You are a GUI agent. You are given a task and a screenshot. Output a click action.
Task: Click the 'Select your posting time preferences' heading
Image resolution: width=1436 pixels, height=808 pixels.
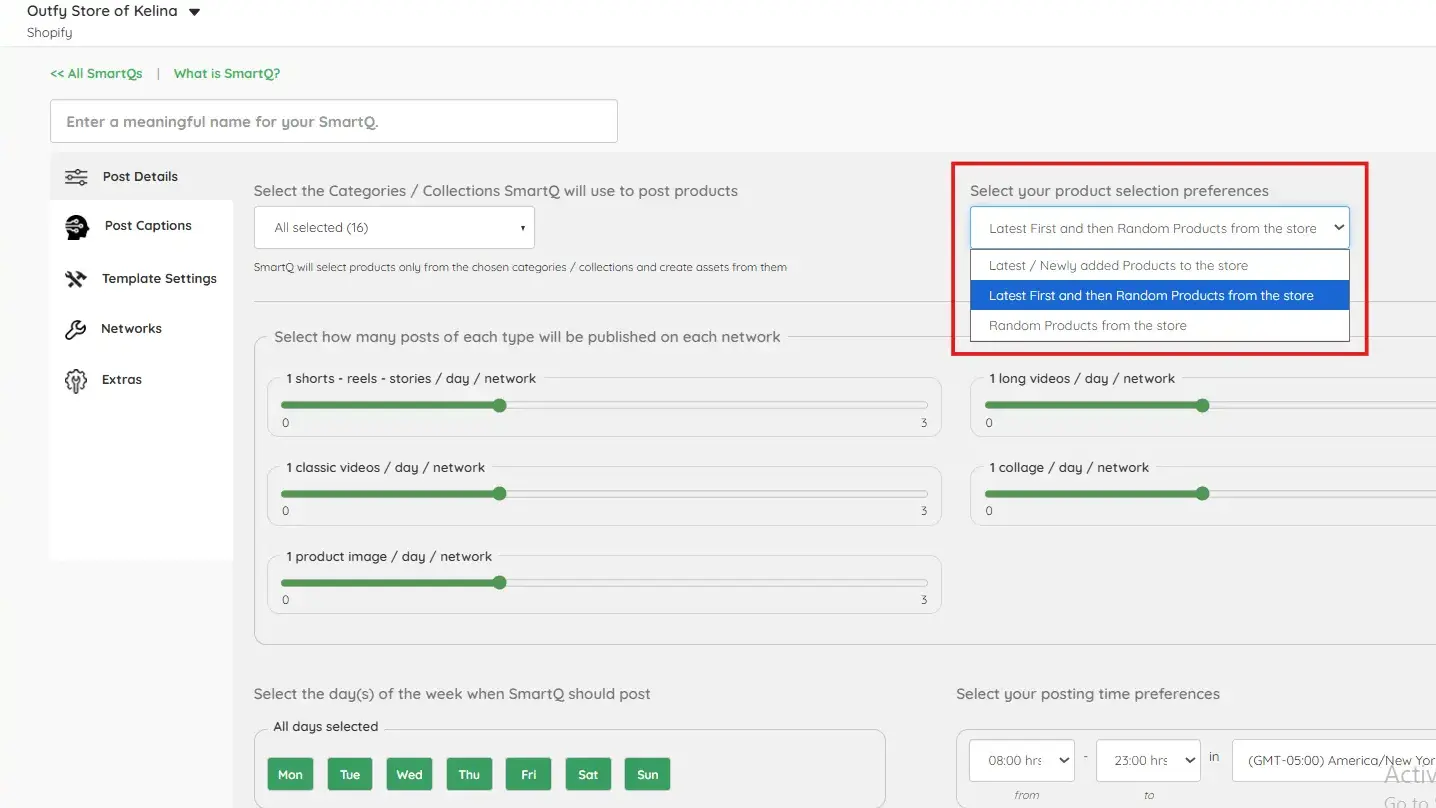pyautogui.click(x=1088, y=694)
